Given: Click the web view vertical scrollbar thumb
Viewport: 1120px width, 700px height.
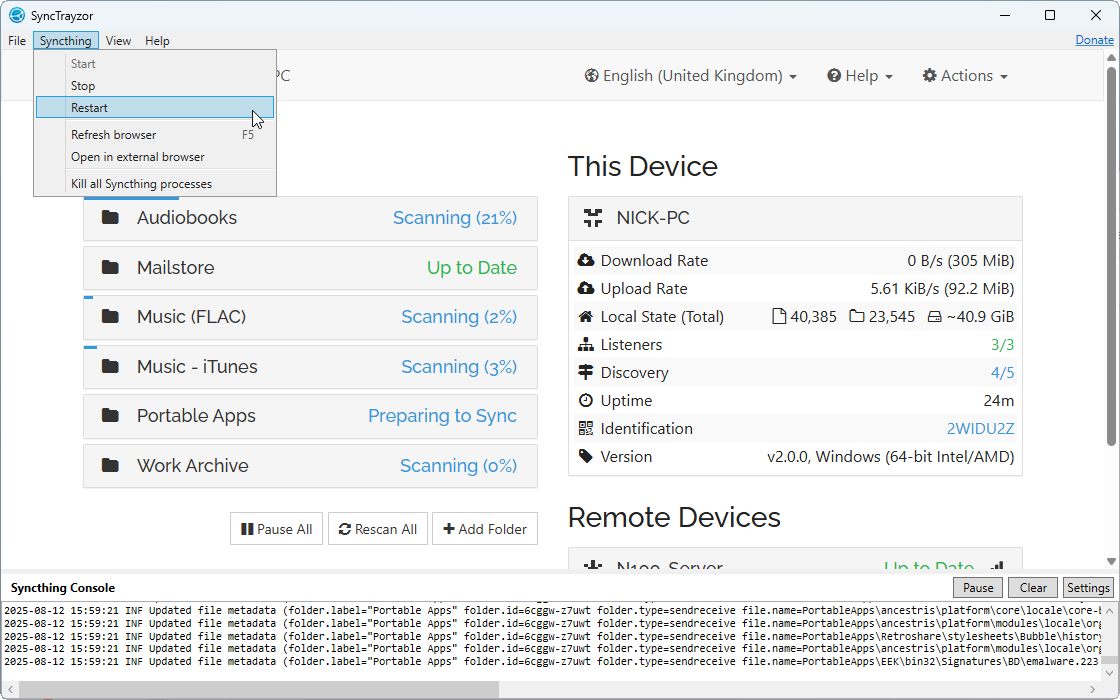Looking at the screenshot, I should pyautogui.click(x=1111, y=257).
